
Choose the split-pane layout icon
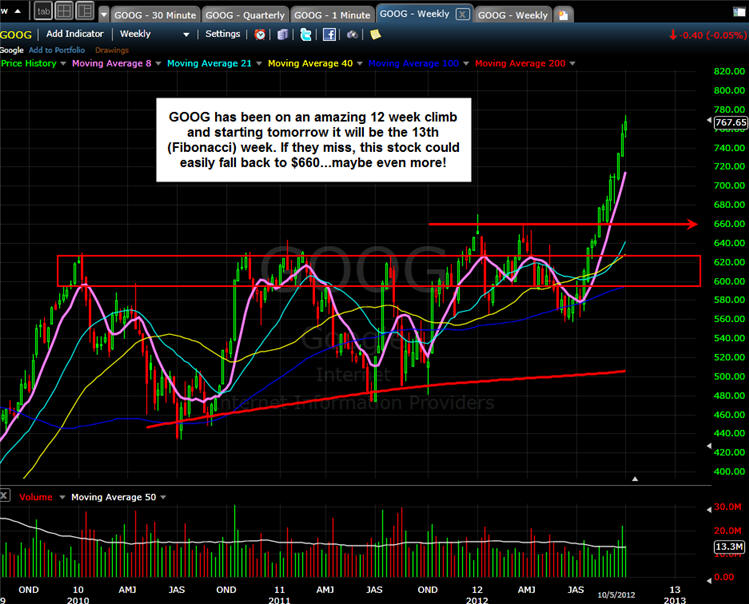(x=85, y=11)
